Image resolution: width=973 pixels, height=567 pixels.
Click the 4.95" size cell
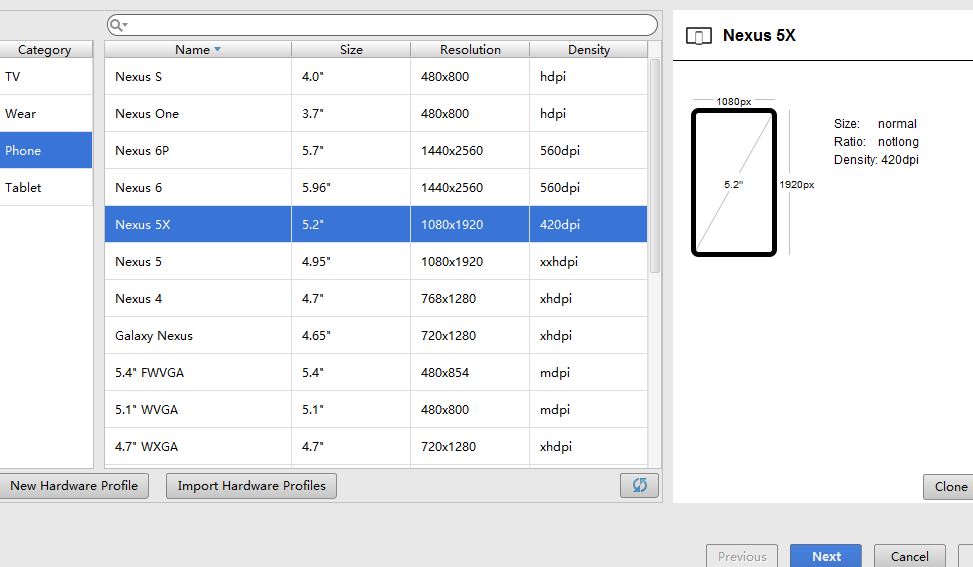click(351, 261)
